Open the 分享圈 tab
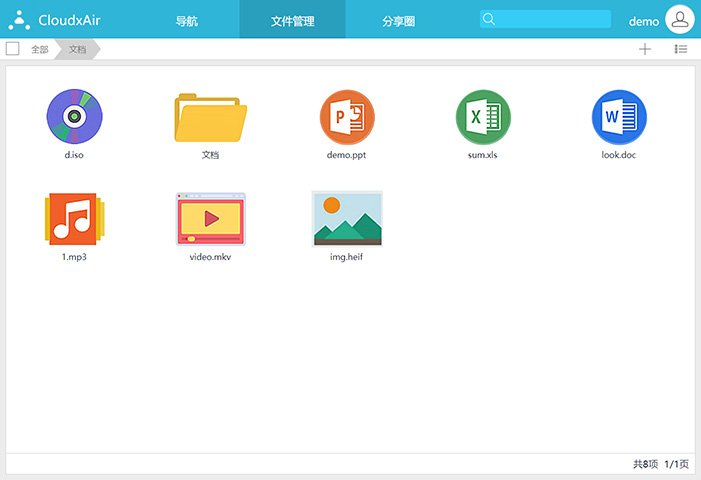701x480 pixels. tap(398, 21)
